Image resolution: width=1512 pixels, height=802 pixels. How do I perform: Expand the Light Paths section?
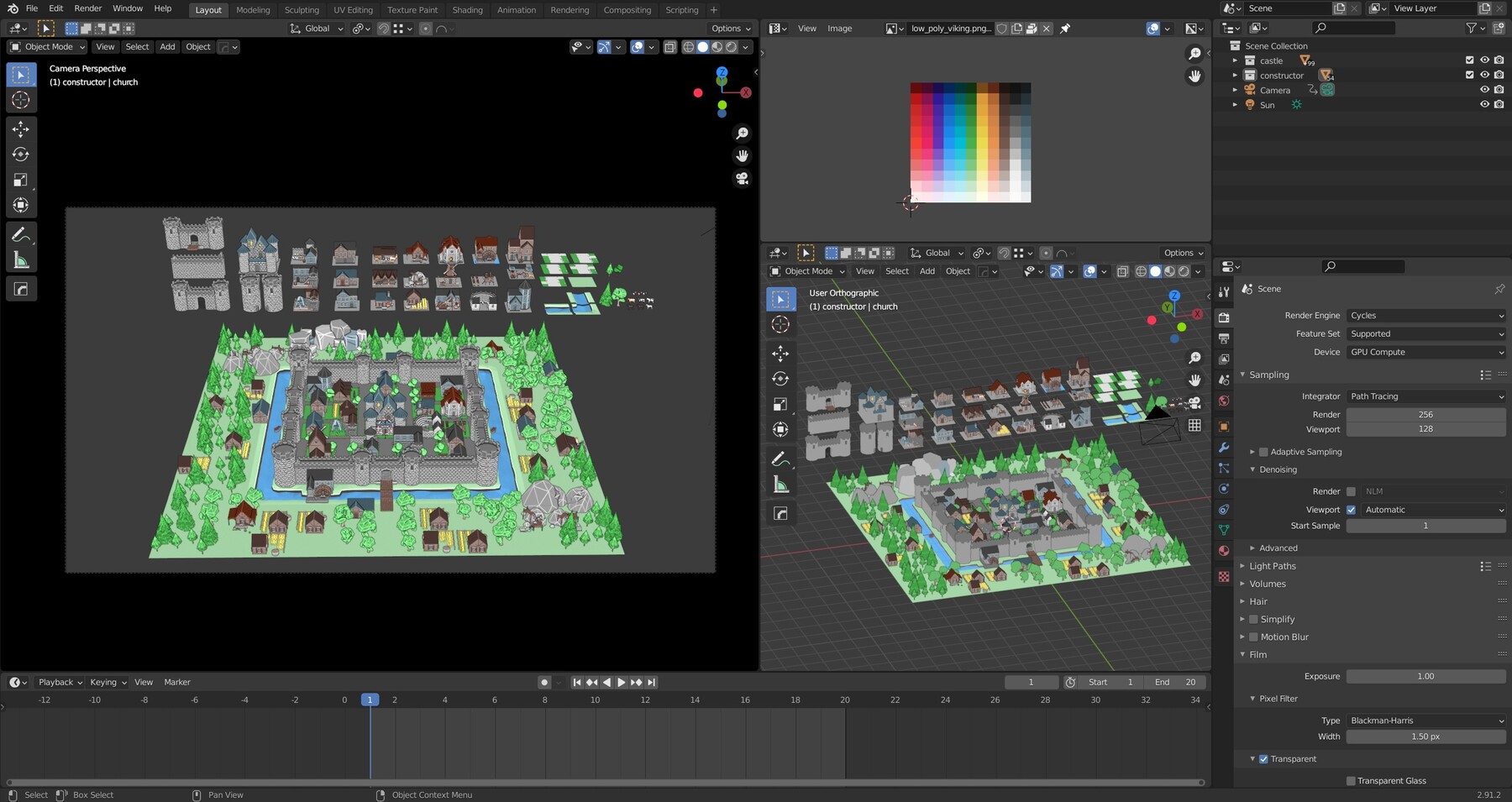[1272, 566]
